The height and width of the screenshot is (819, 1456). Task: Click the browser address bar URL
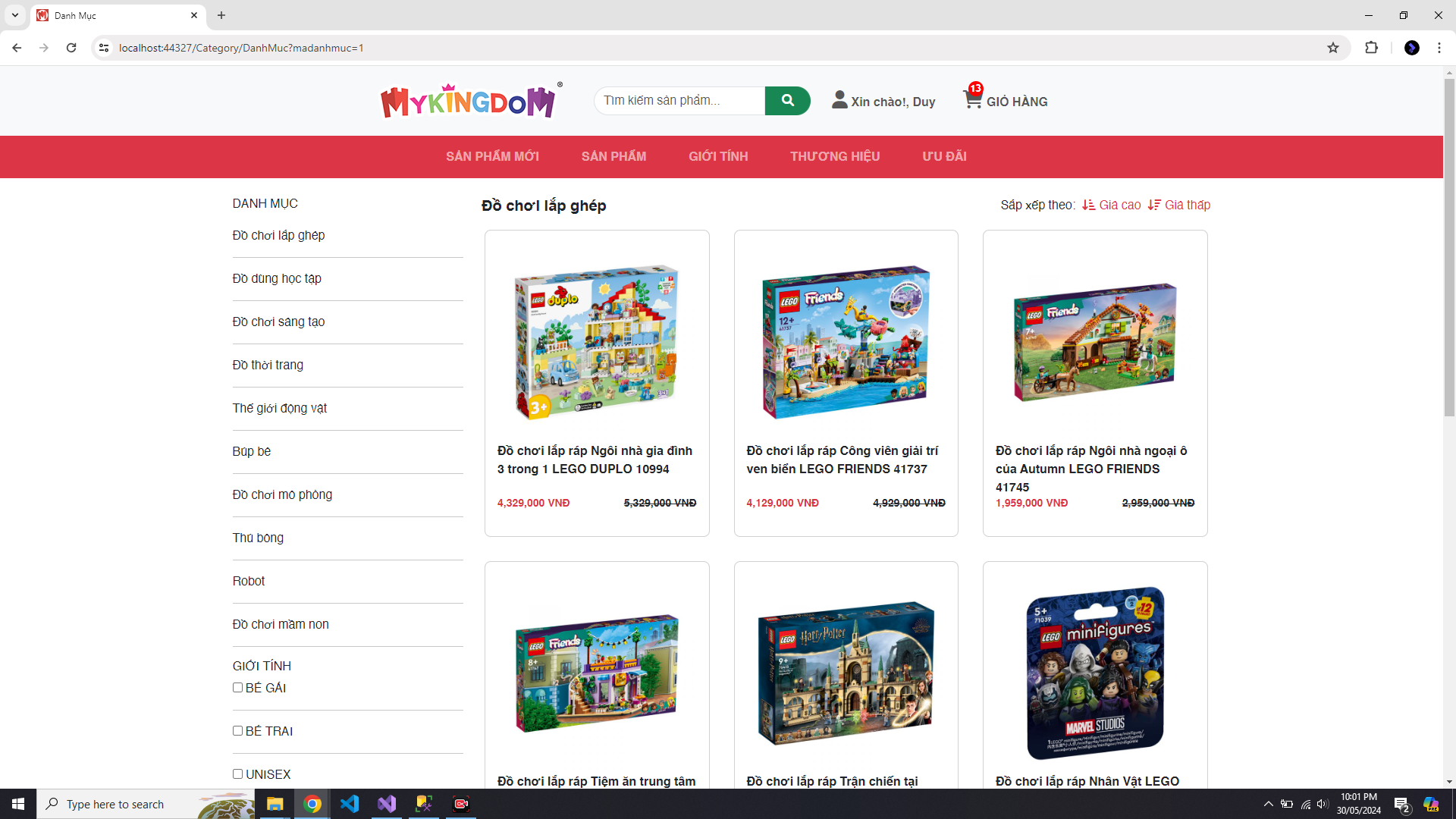pyautogui.click(x=241, y=48)
